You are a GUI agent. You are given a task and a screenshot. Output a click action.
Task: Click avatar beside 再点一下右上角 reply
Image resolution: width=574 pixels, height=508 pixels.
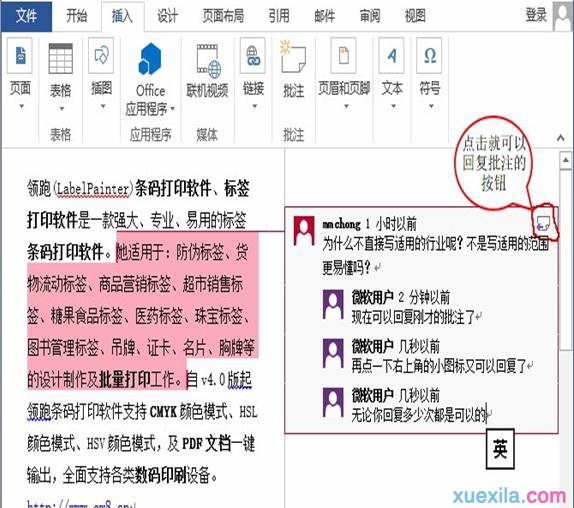pos(333,354)
